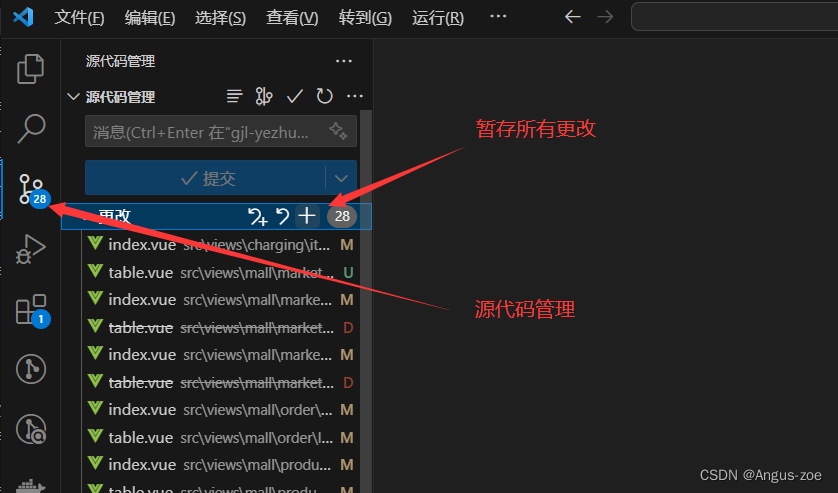Screen dimensions: 838x493
Task: Stage all changes with the plus icon
Action: pyautogui.click(x=307, y=216)
